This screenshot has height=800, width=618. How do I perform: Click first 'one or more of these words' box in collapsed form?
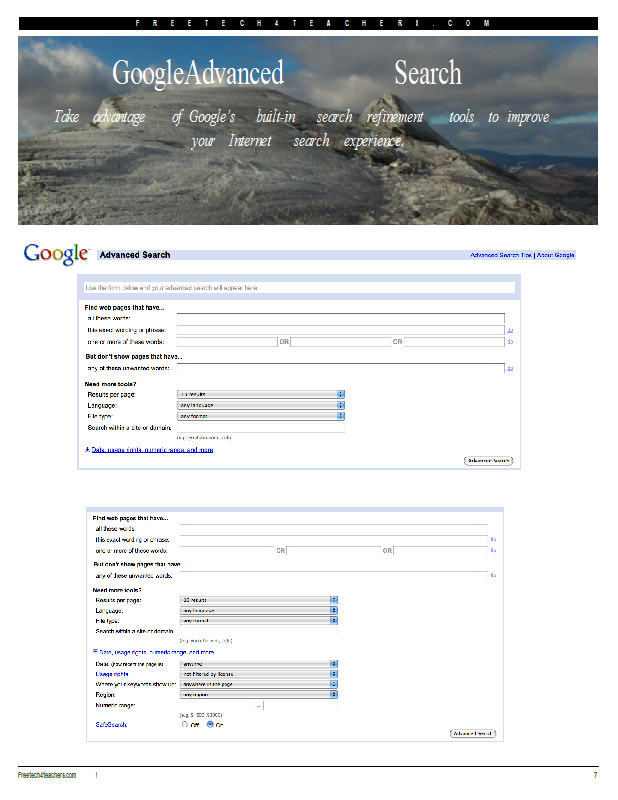click(227, 342)
